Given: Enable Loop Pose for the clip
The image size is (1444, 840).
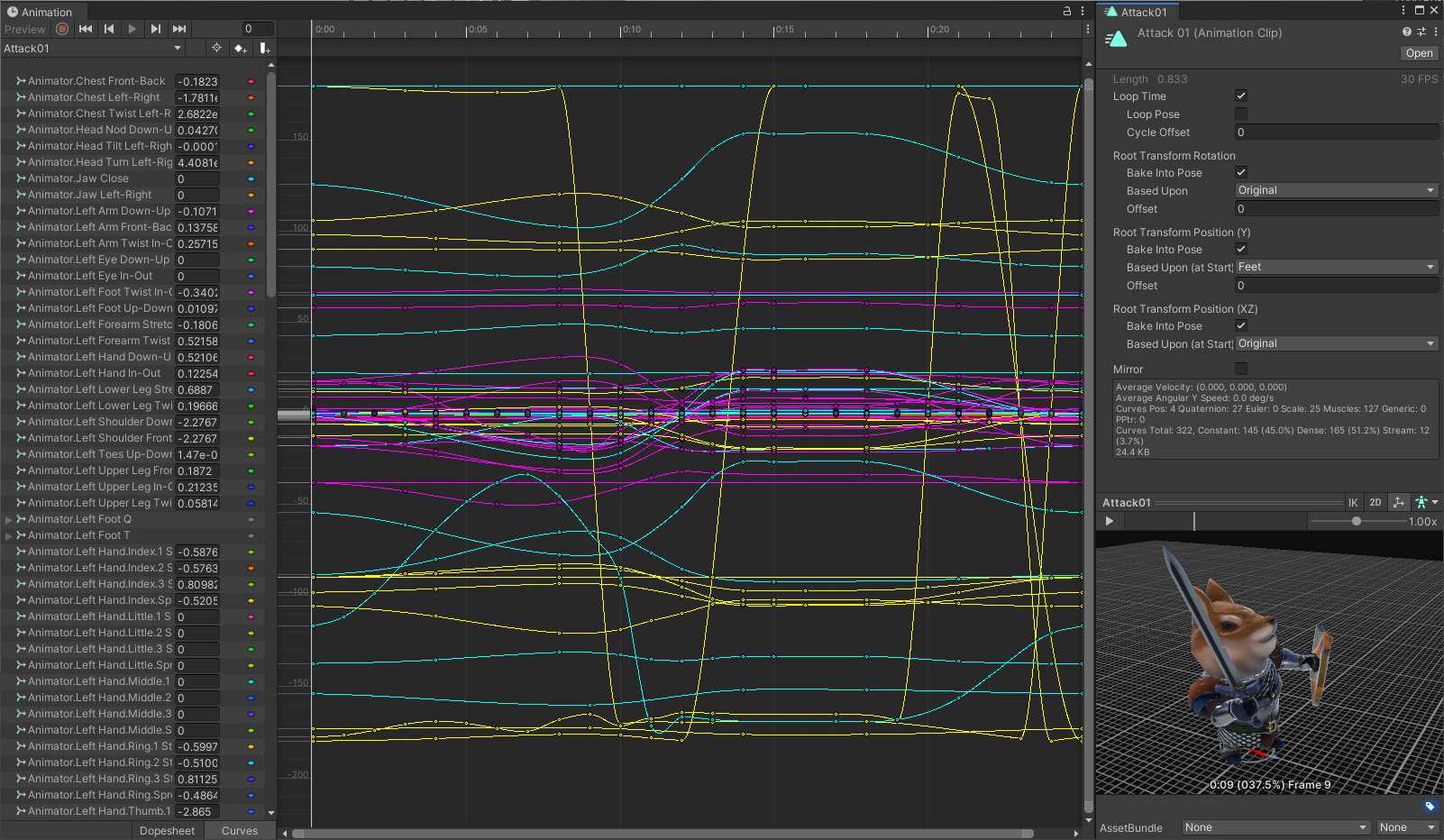Looking at the screenshot, I should point(1241,114).
